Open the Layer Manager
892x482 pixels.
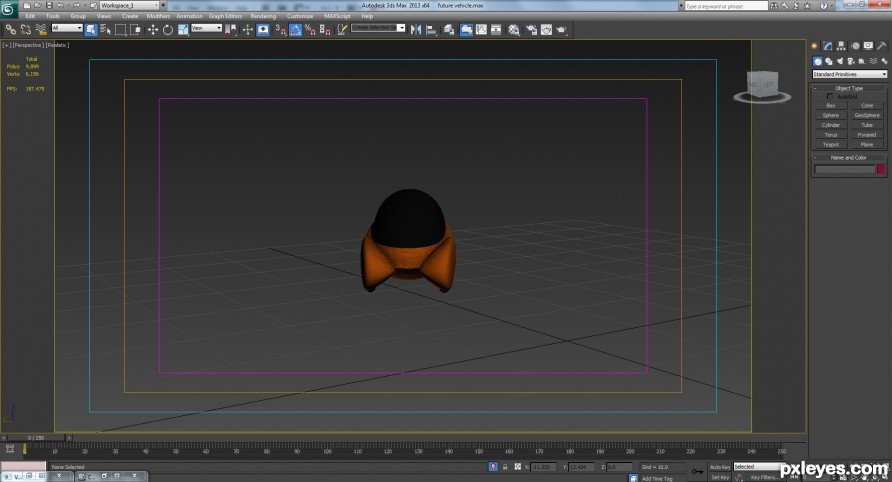coord(449,30)
